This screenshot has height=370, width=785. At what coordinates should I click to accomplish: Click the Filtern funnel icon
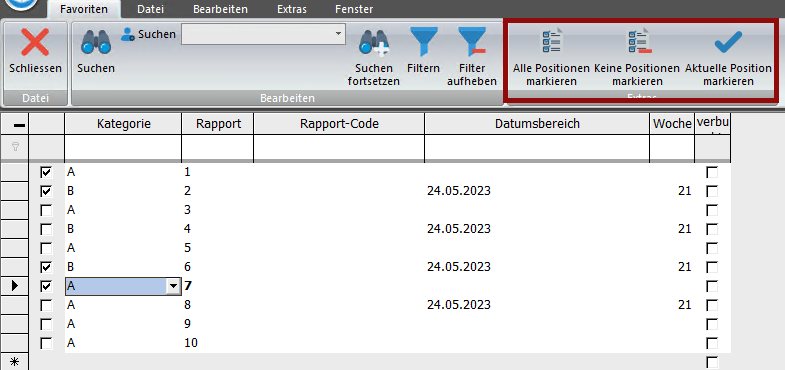[424, 41]
